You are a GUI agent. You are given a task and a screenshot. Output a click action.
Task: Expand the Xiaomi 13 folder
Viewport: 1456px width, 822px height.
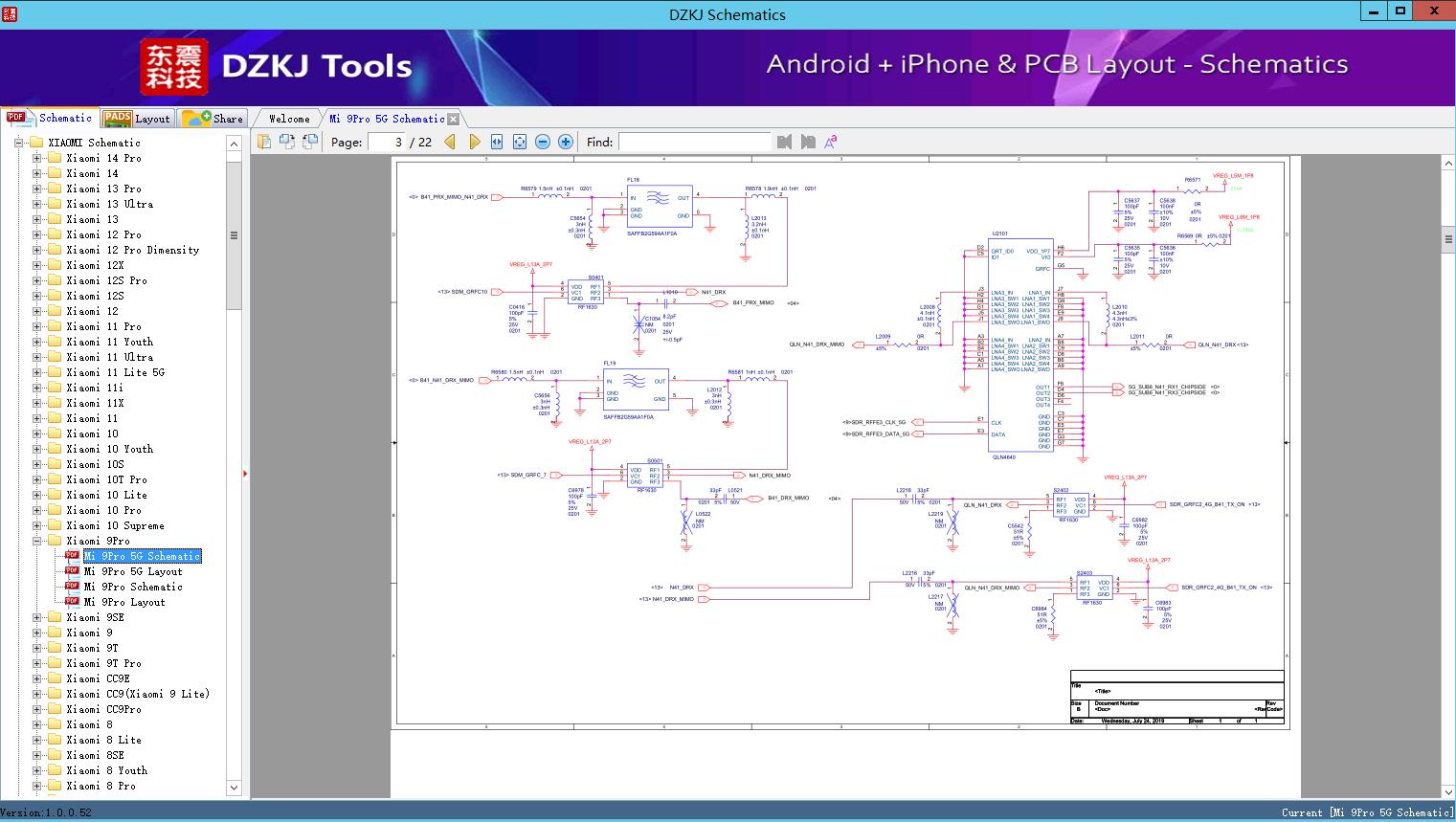click(36, 219)
